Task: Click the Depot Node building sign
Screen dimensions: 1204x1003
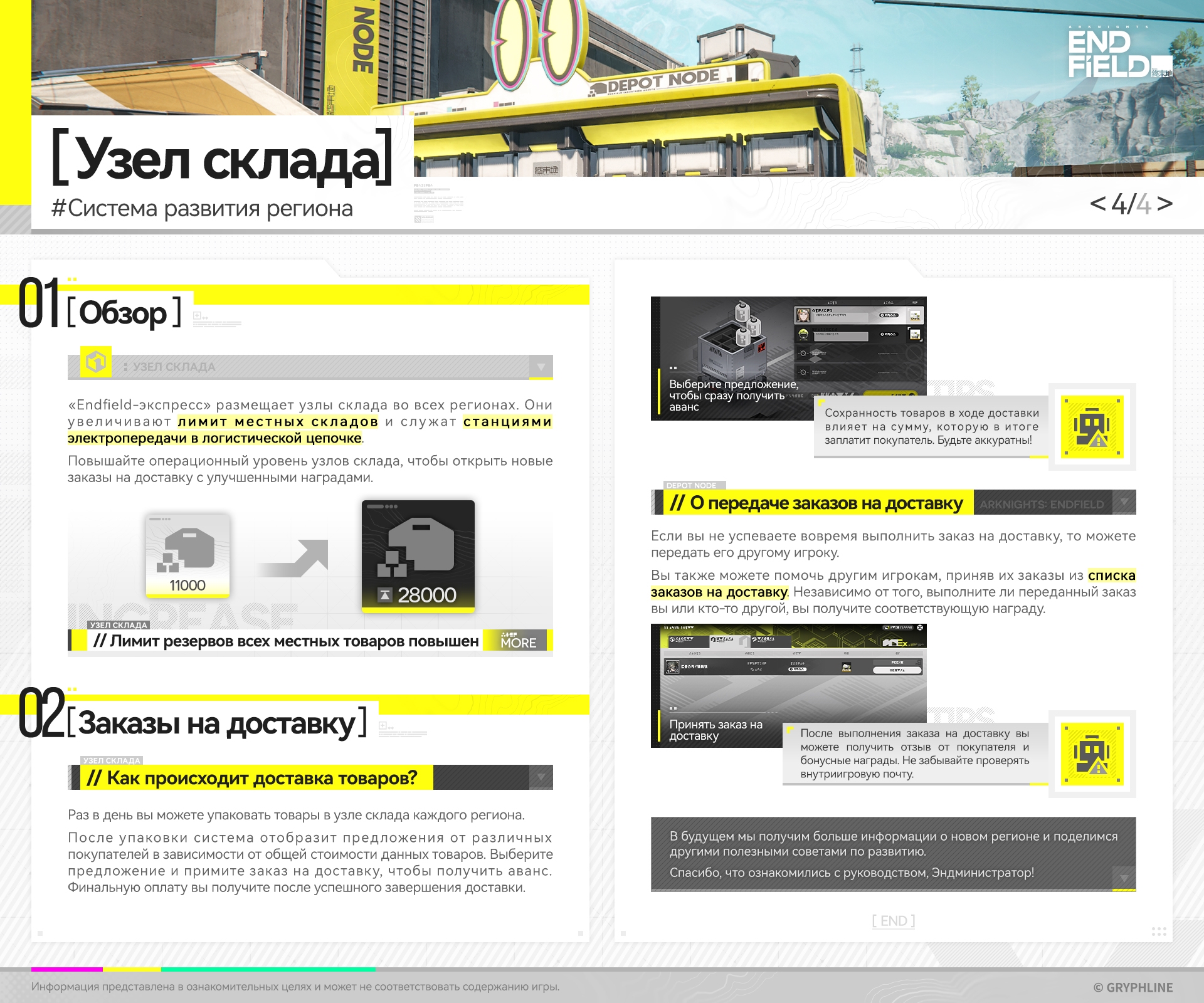Action: [x=662, y=82]
